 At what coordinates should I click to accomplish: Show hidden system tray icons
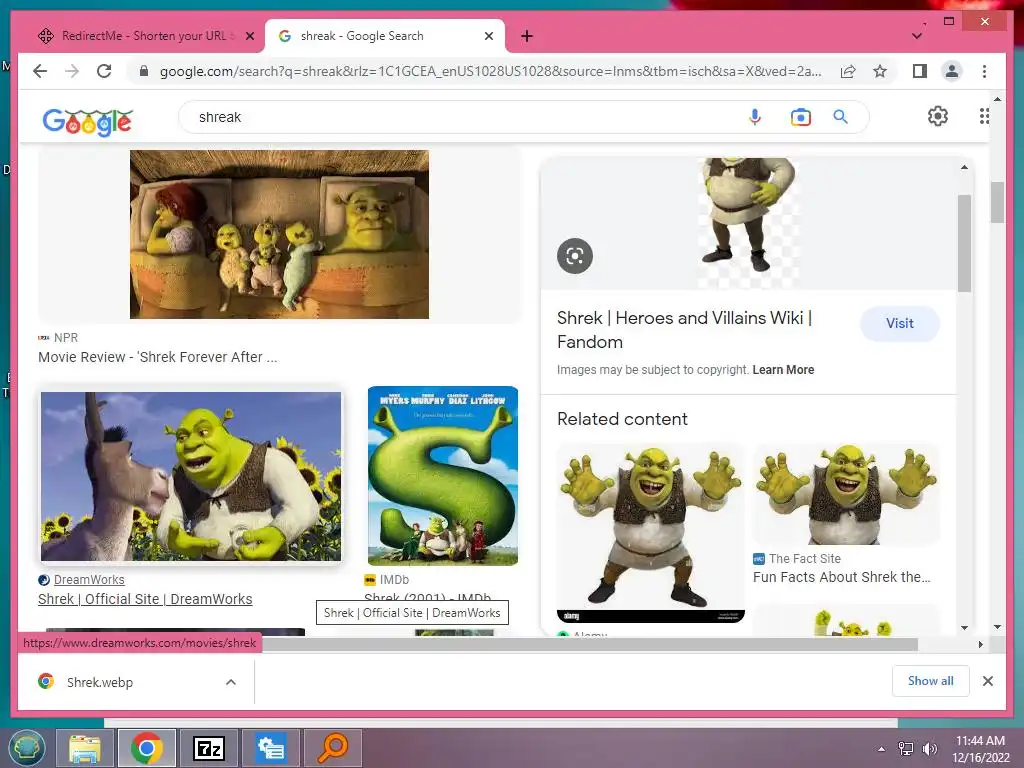click(882, 749)
